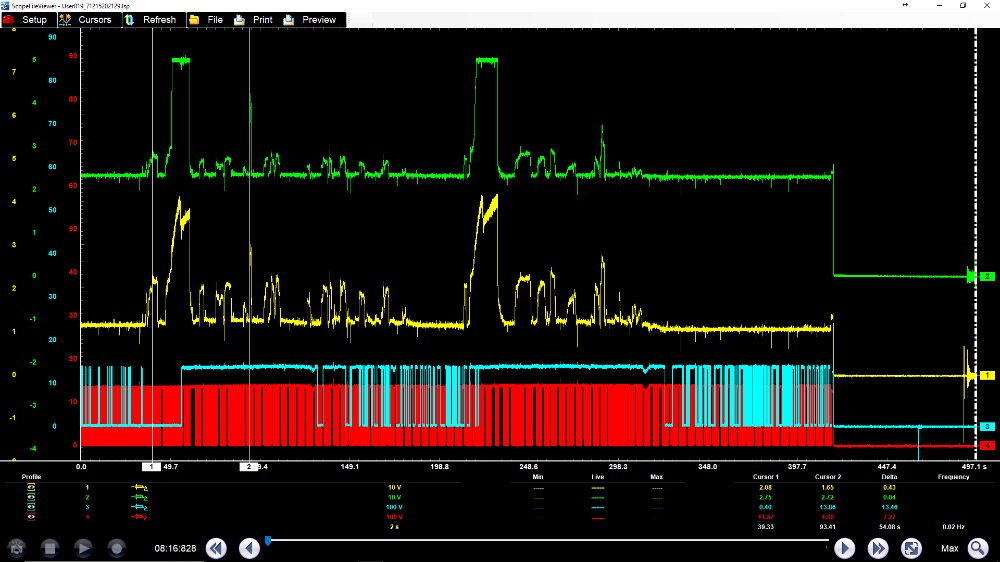Viewport: 1000px width, 562px height.
Task: Step back one frame with the left arrow
Action: (249, 548)
